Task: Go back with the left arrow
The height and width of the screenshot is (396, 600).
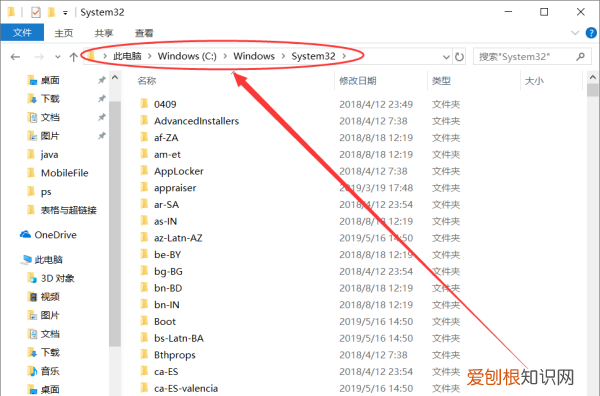Action: click(x=15, y=57)
